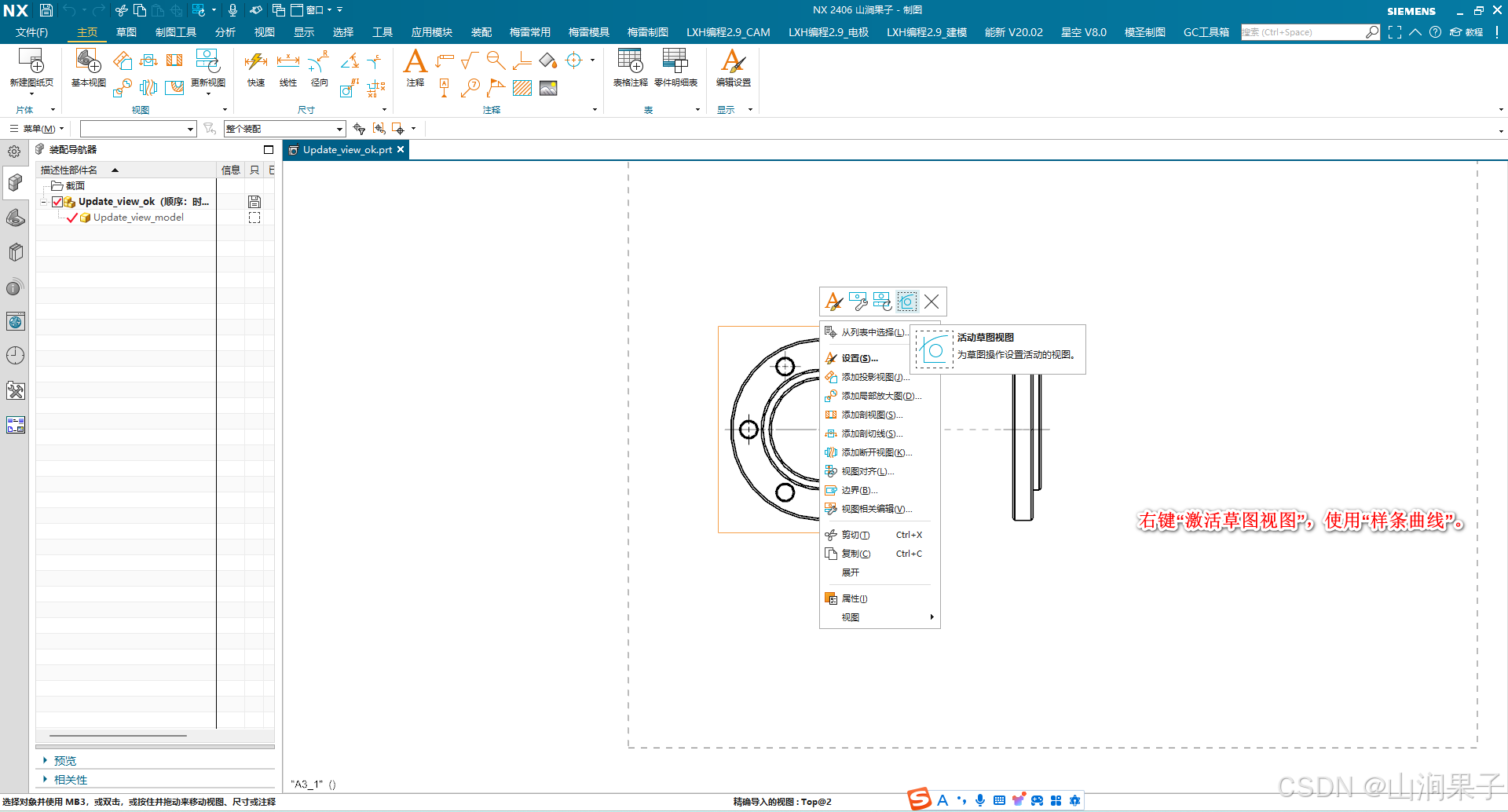
Task: Click the center mark tool in ribbon
Action: click(574, 60)
